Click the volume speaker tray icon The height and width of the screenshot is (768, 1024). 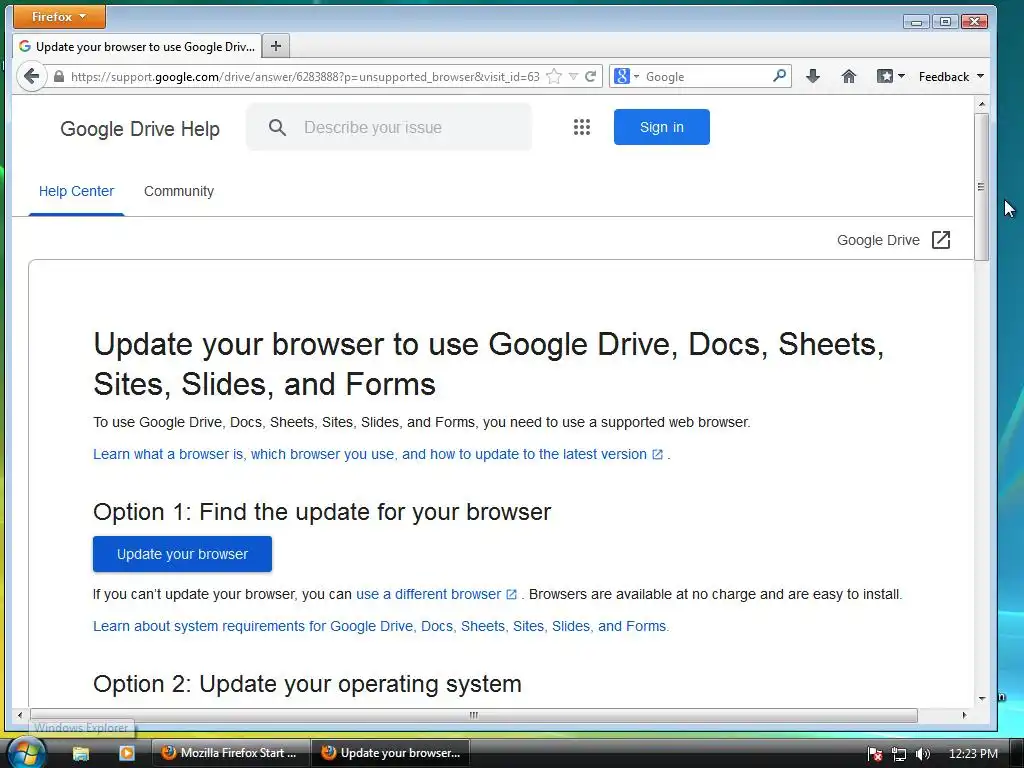(x=922, y=754)
